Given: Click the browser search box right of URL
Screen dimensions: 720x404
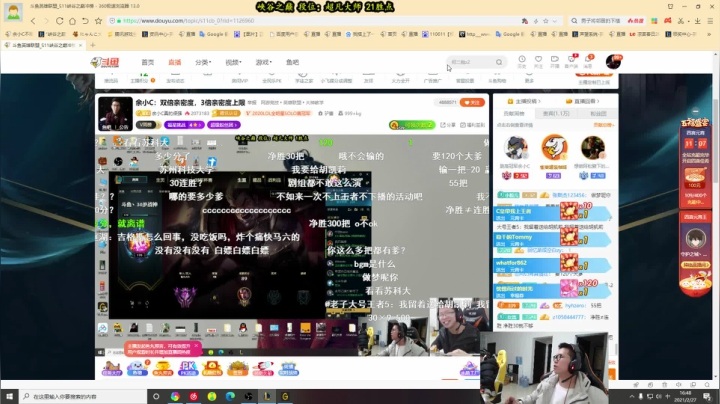Looking at the screenshot, I should [606, 21].
